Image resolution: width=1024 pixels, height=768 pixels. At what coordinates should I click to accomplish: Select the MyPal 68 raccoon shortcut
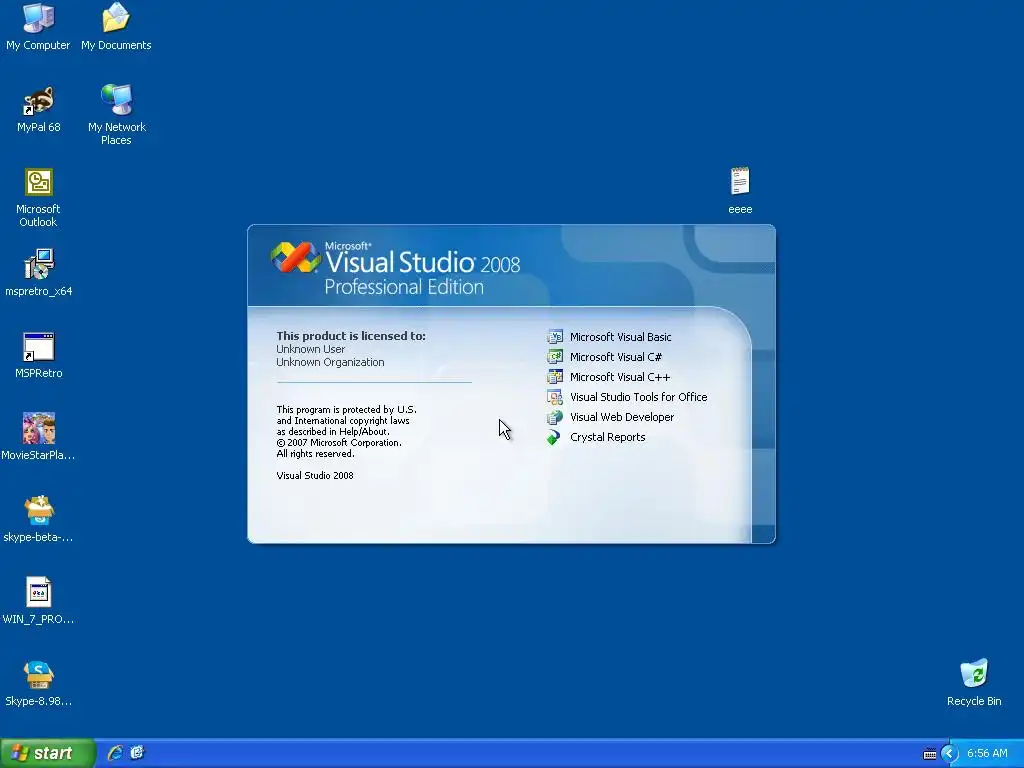[x=39, y=101]
